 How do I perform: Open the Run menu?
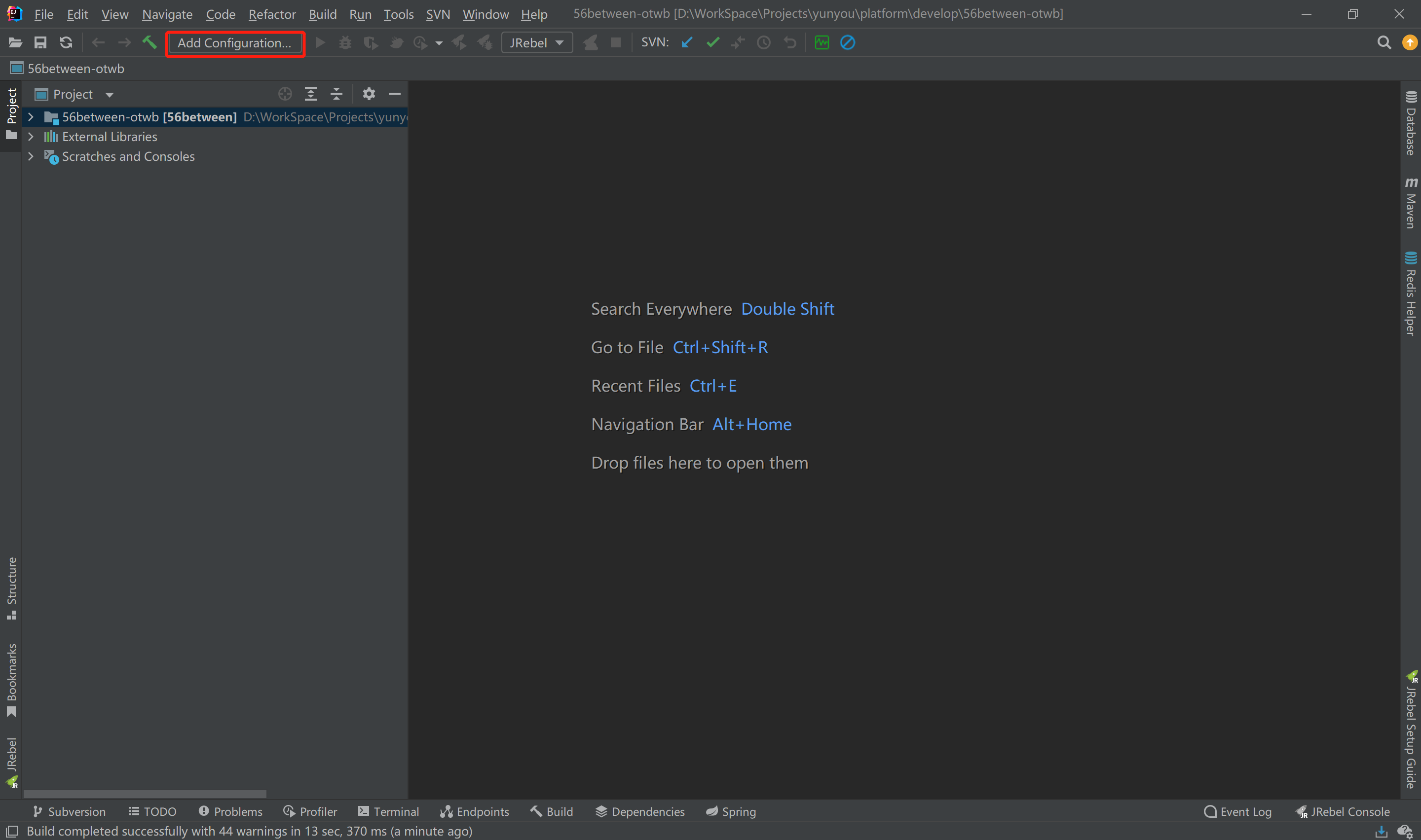(360, 14)
